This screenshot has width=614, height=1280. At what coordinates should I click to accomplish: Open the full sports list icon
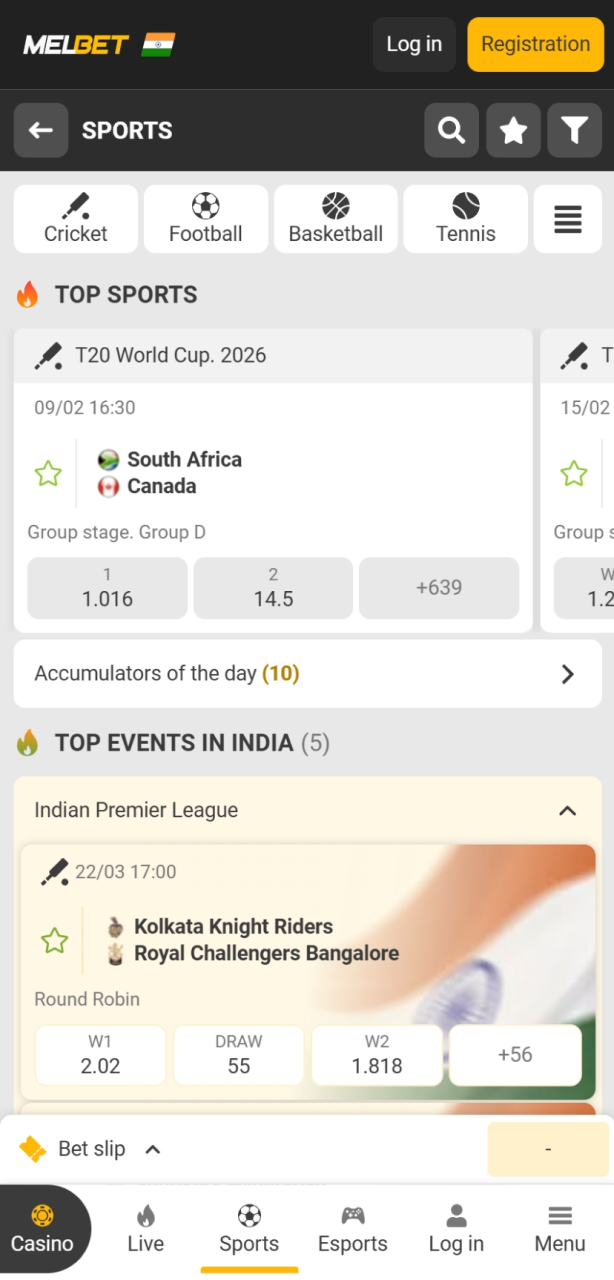click(x=568, y=218)
